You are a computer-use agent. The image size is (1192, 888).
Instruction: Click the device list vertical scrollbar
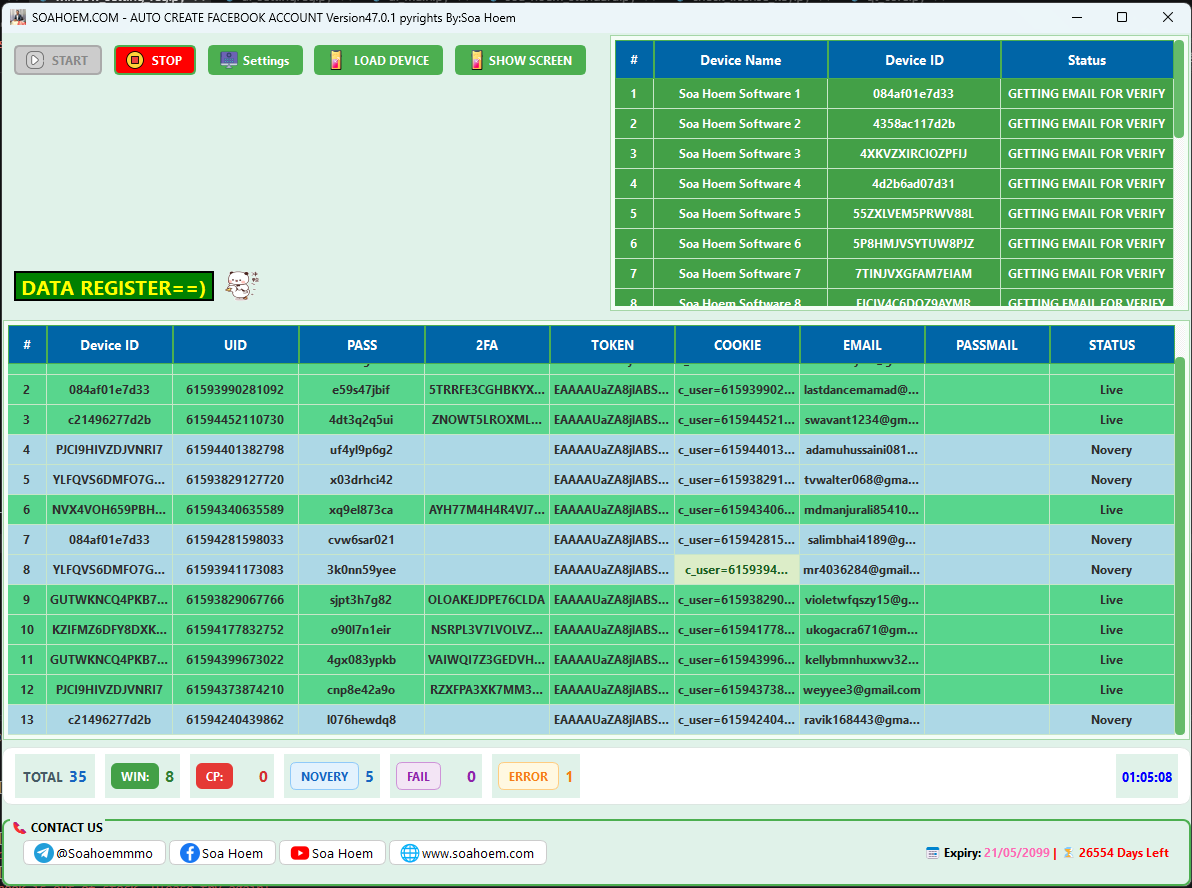1179,90
